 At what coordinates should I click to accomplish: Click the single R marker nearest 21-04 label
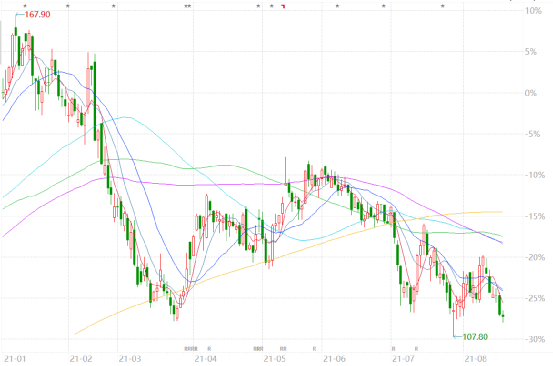coord(209,349)
